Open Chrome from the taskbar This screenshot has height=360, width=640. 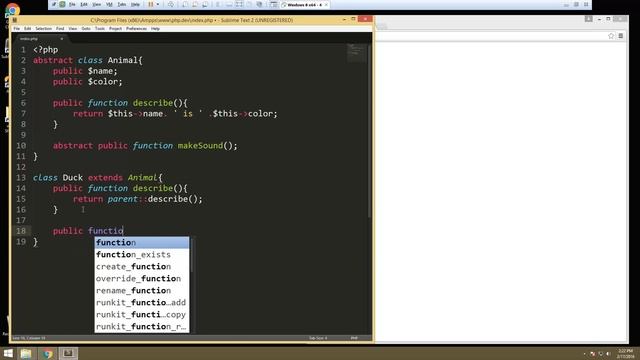point(47,353)
